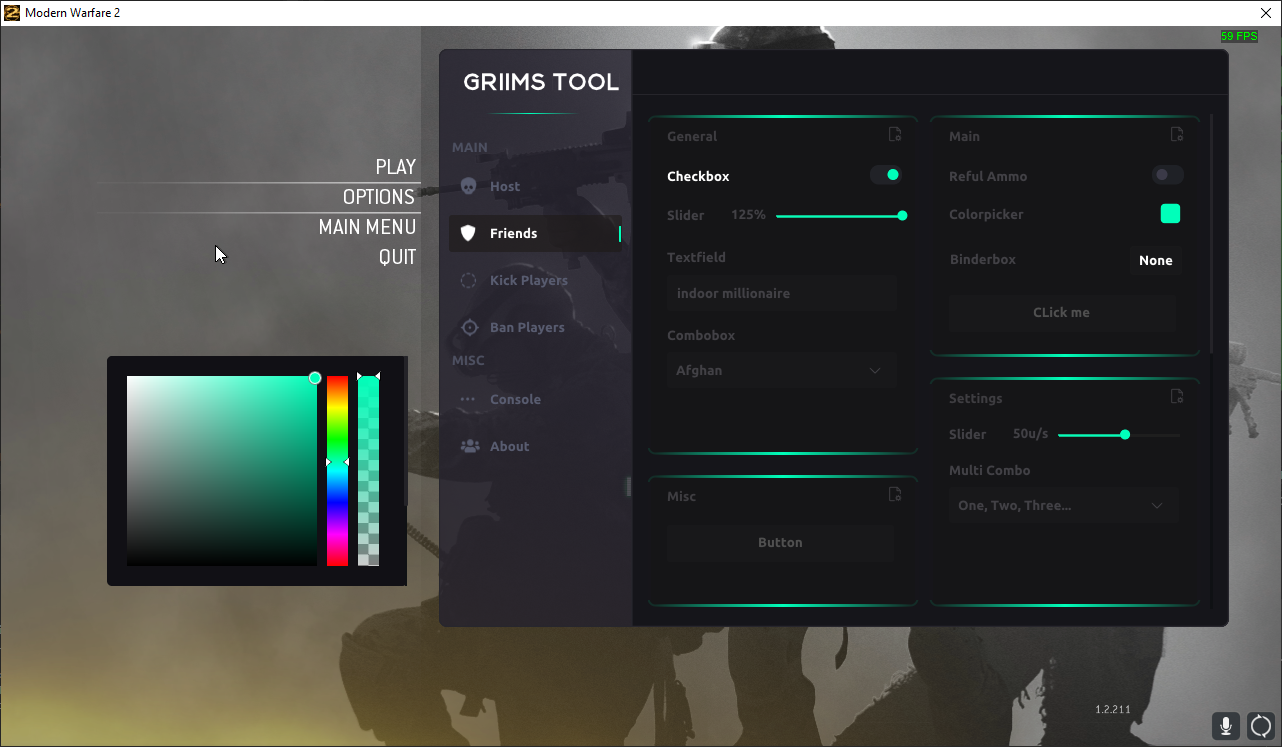Click the shield icon beside Friends
This screenshot has height=747, width=1282.
(468, 233)
